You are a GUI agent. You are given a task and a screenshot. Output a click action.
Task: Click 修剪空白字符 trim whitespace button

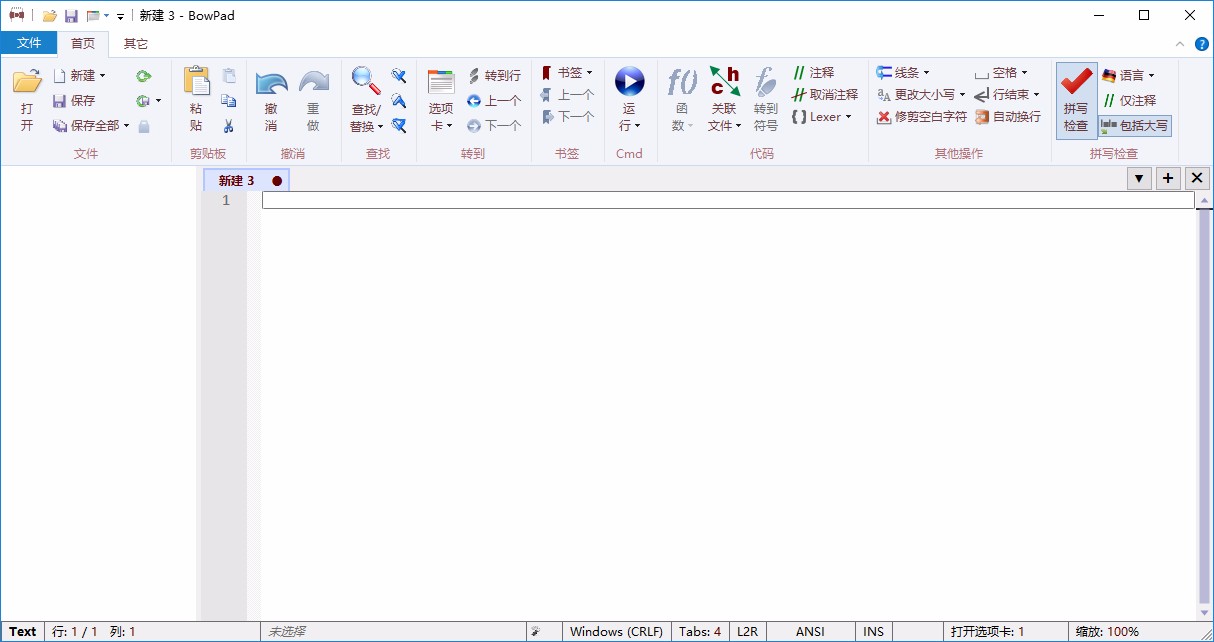tap(922, 117)
